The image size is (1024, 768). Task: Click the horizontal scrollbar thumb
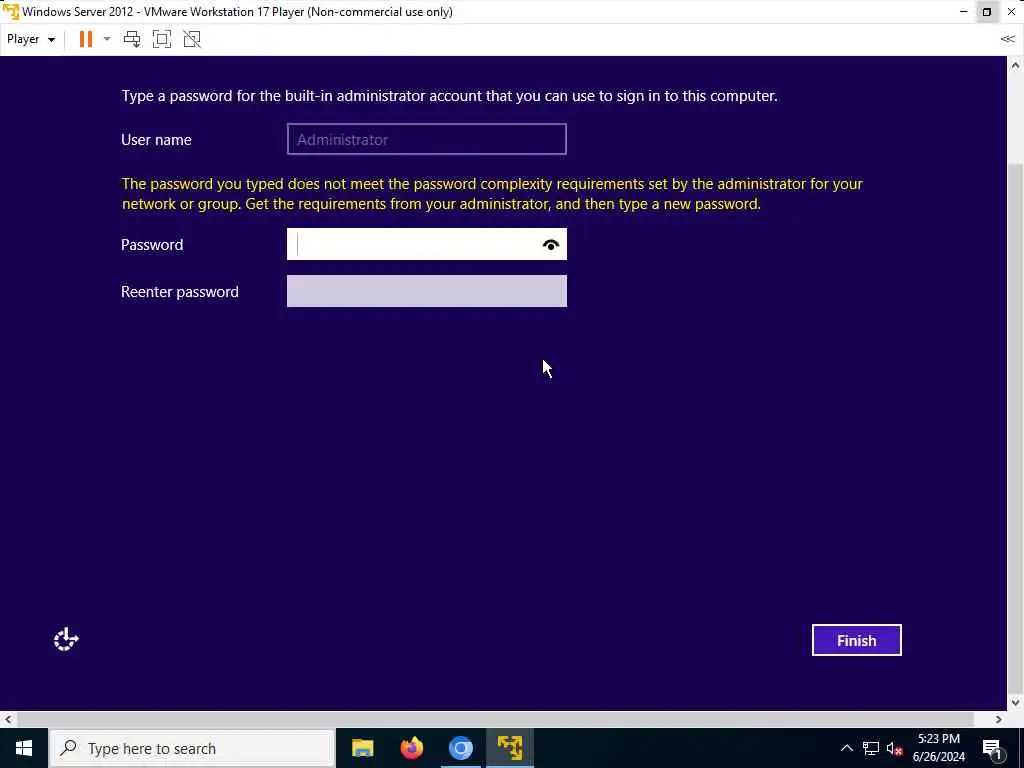pyautogui.click(x=495, y=719)
